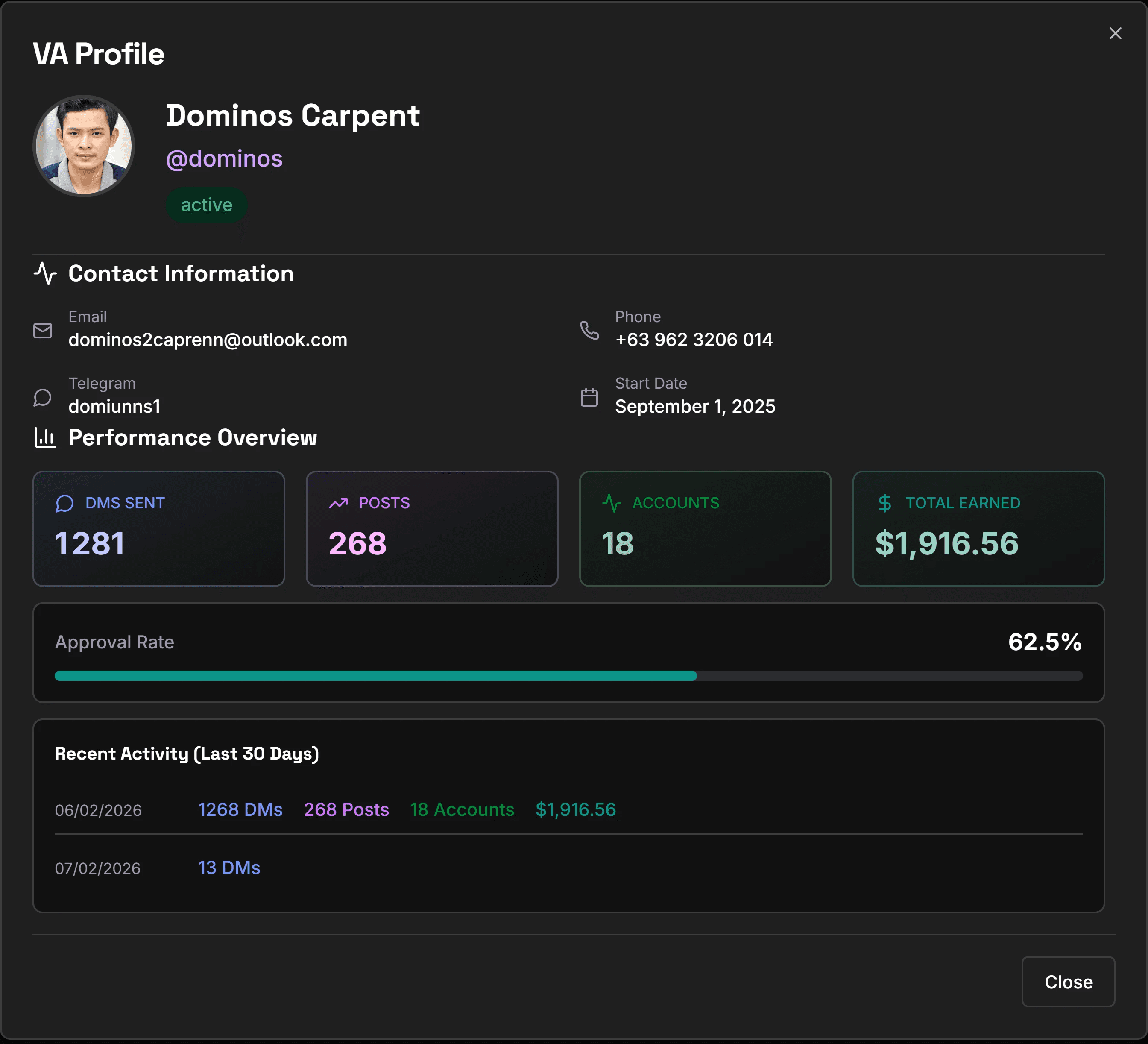1148x1044 pixels.
Task: Click the profile avatar photo
Action: click(84, 146)
